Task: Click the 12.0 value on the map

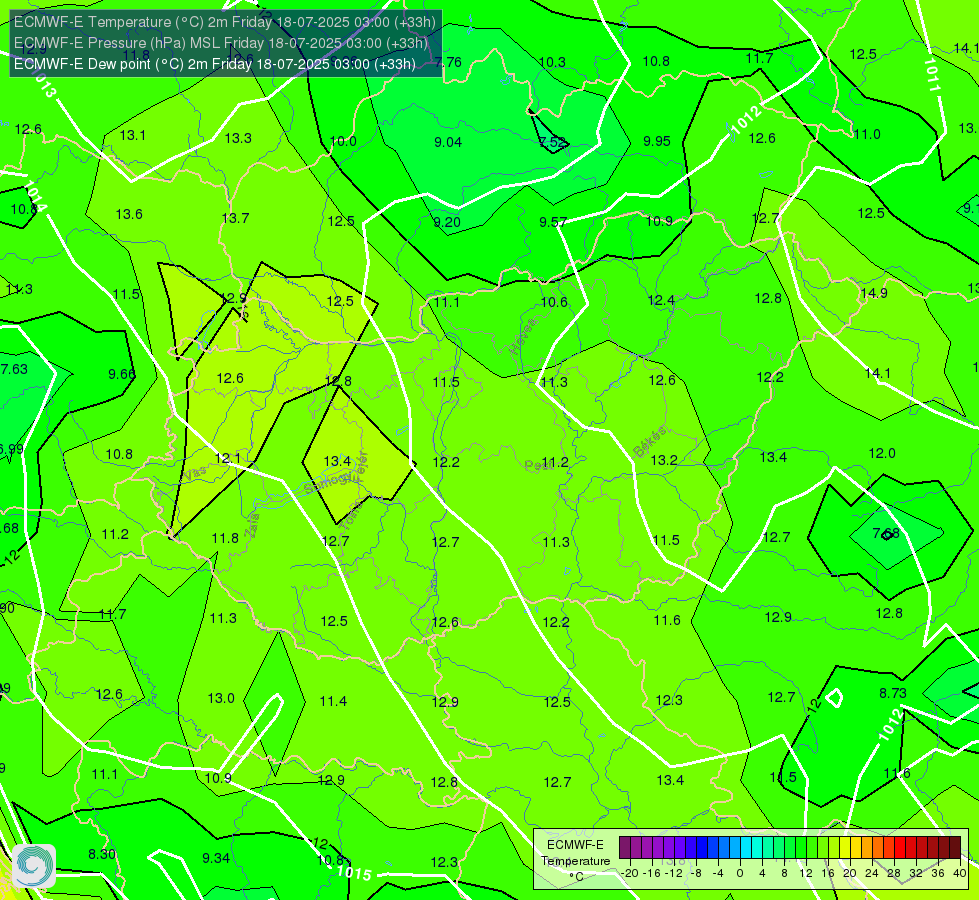Action: pos(882,453)
